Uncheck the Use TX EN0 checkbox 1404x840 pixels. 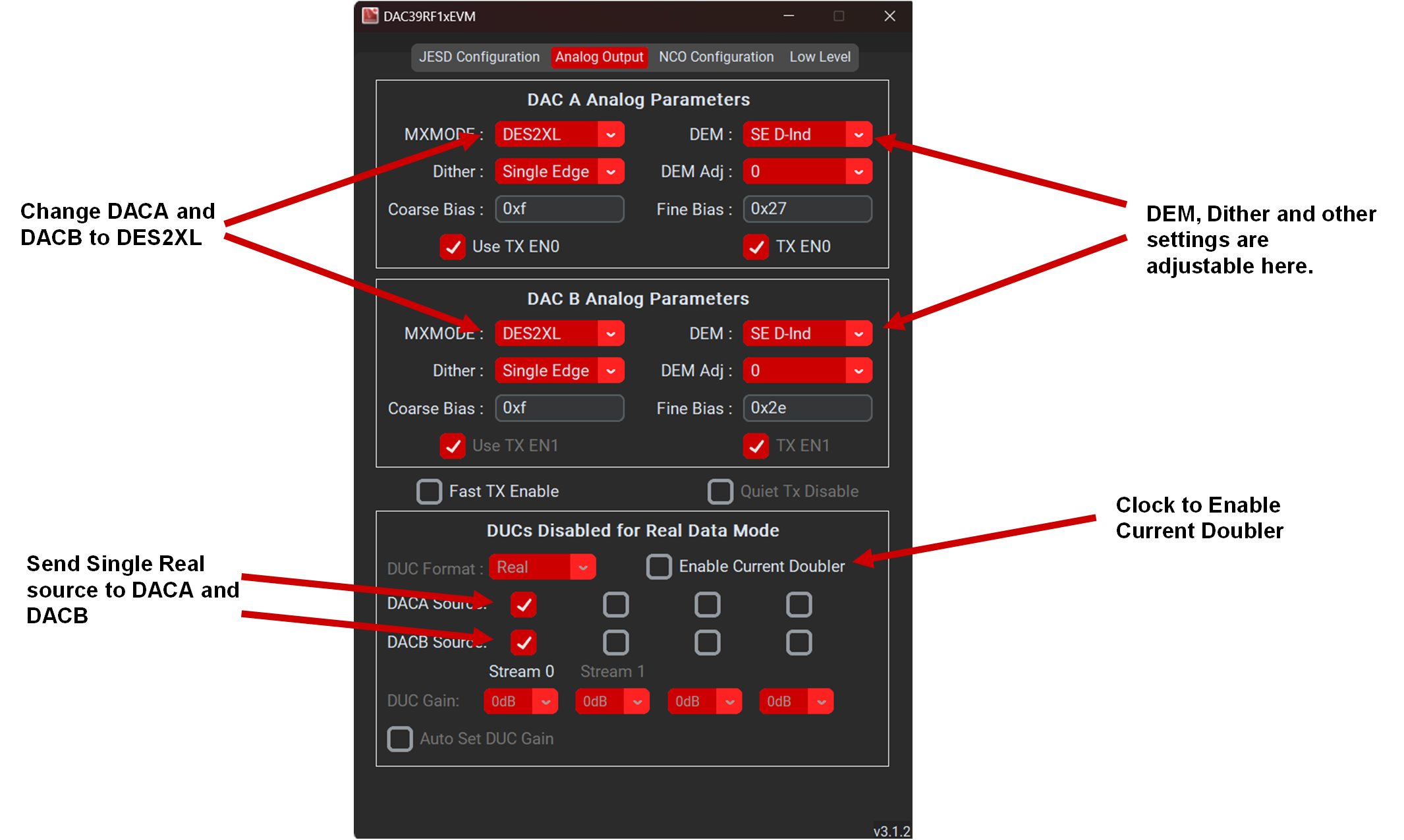point(453,247)
